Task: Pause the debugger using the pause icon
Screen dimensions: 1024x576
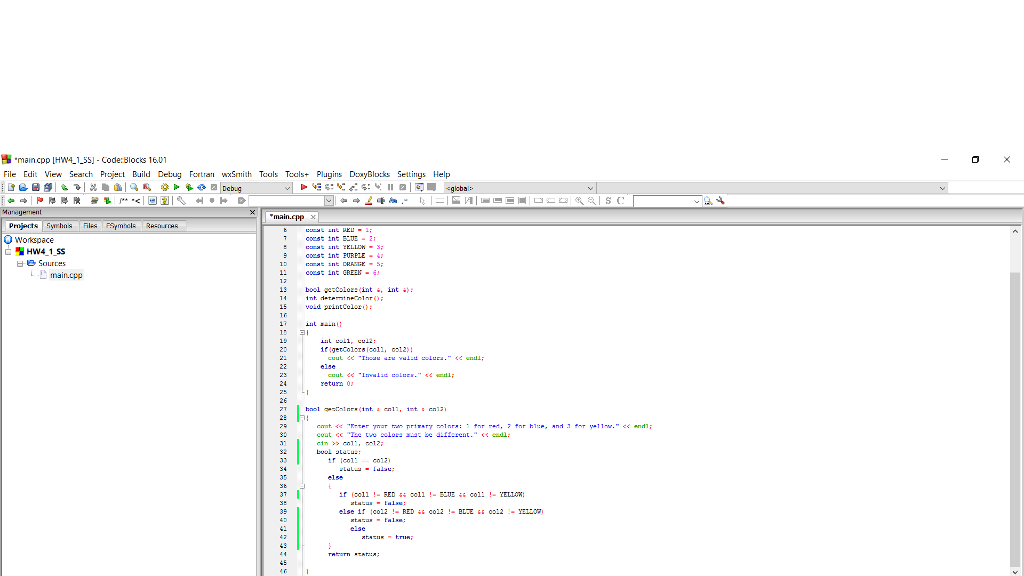Action: tap(391, 188)
